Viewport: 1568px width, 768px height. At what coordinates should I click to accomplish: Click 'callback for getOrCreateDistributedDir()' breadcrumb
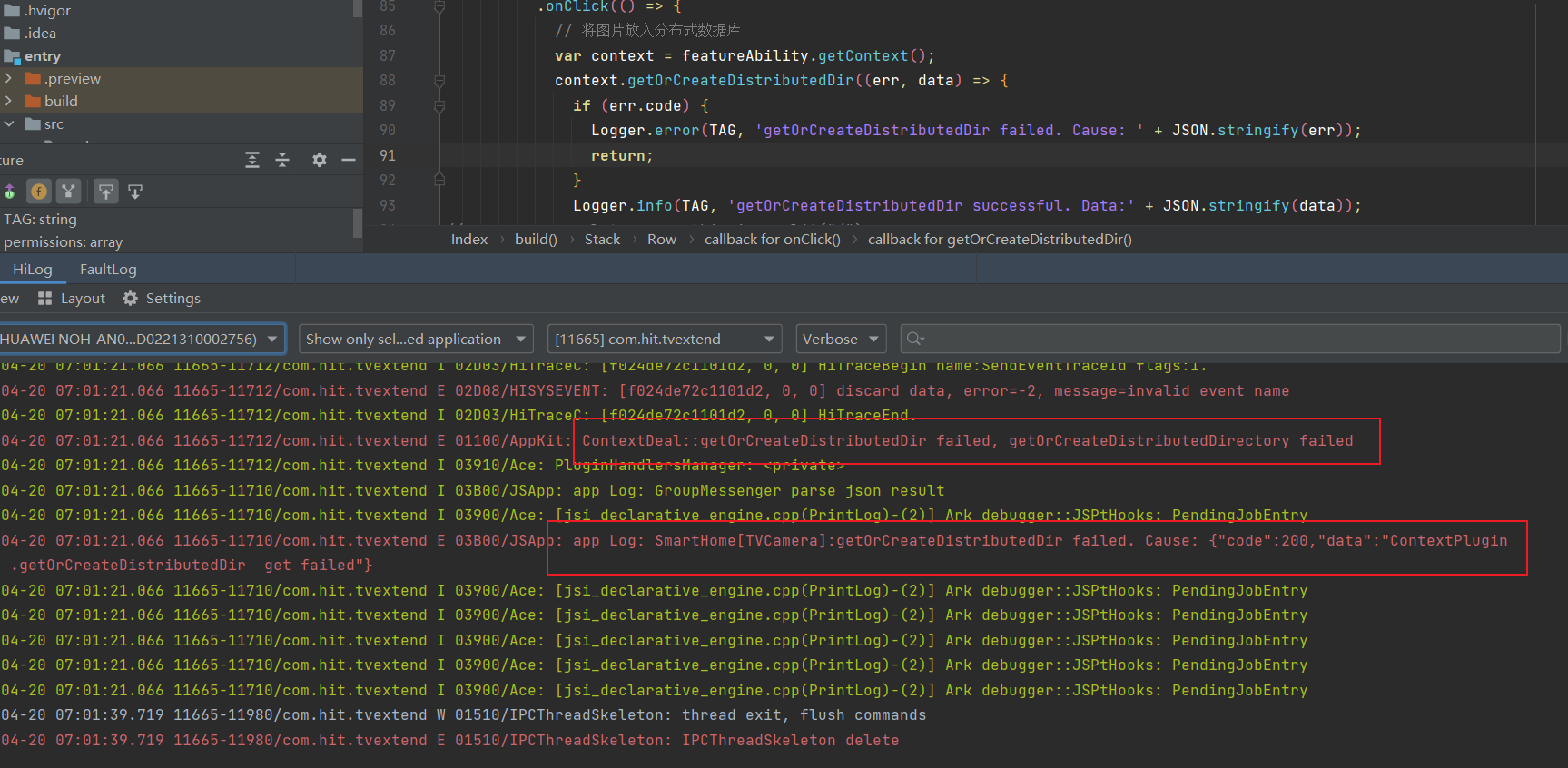coord(1000,239)
